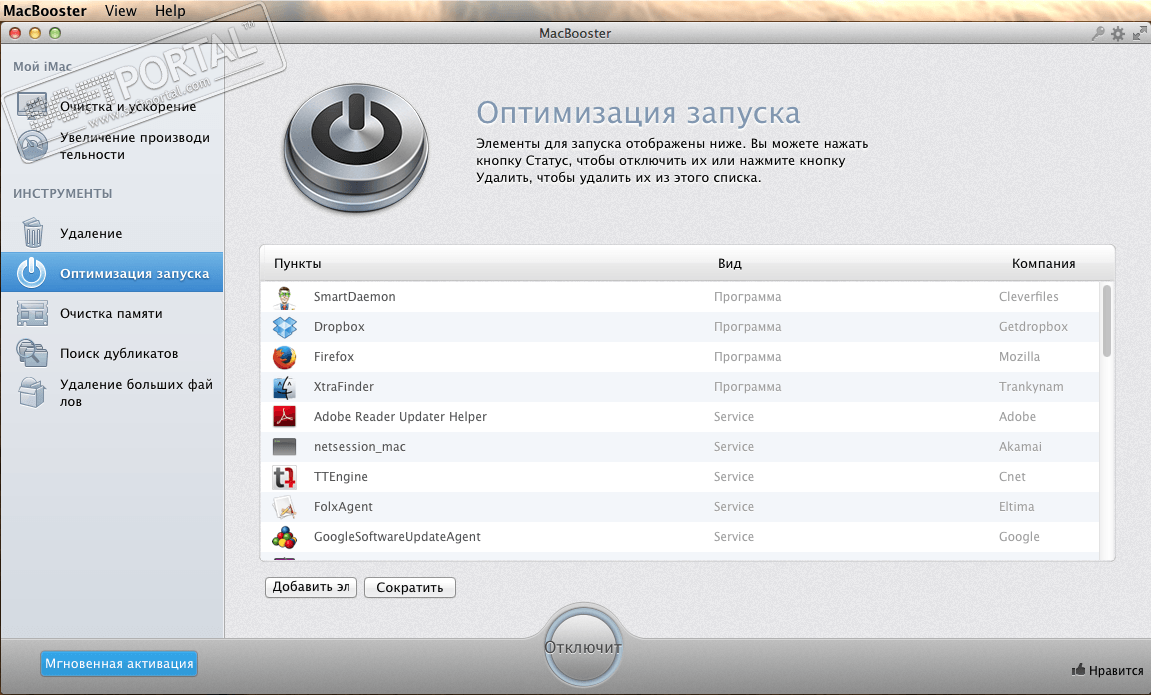Select the GoogleSoftwareUpdateAgent row name
The image size is (1151, 695).
397,537
